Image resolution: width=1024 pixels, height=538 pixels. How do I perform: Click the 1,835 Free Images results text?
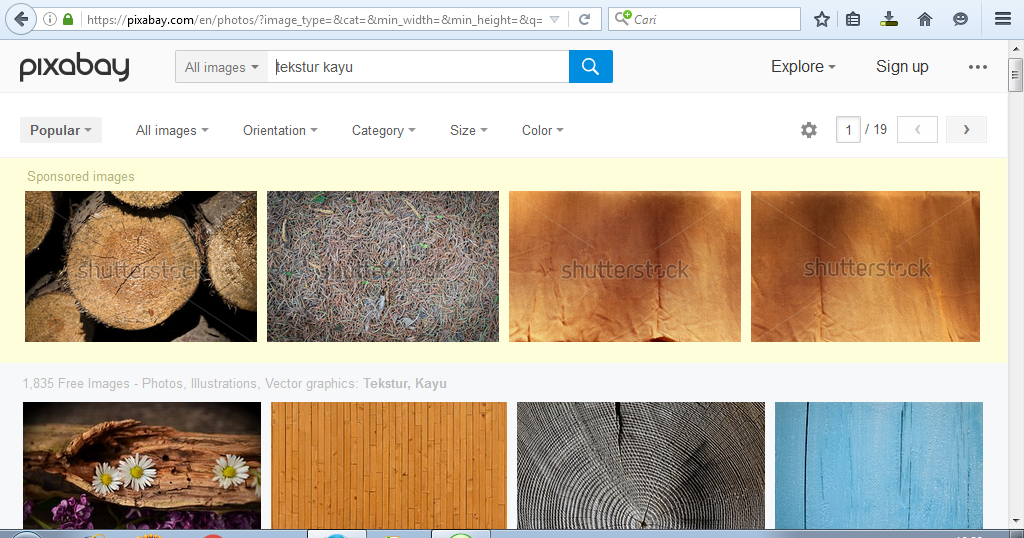[234, 384]
